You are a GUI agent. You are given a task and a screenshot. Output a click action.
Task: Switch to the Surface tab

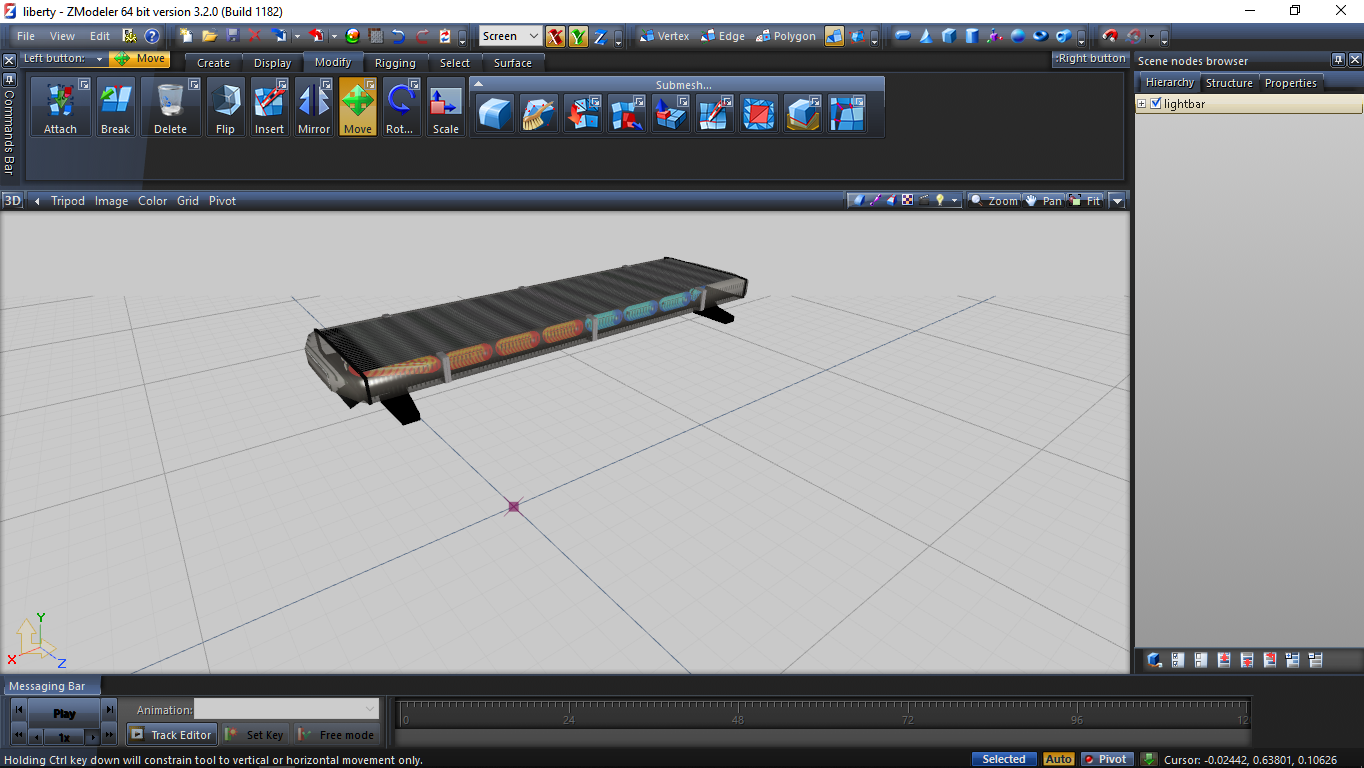tap(513, 63)
